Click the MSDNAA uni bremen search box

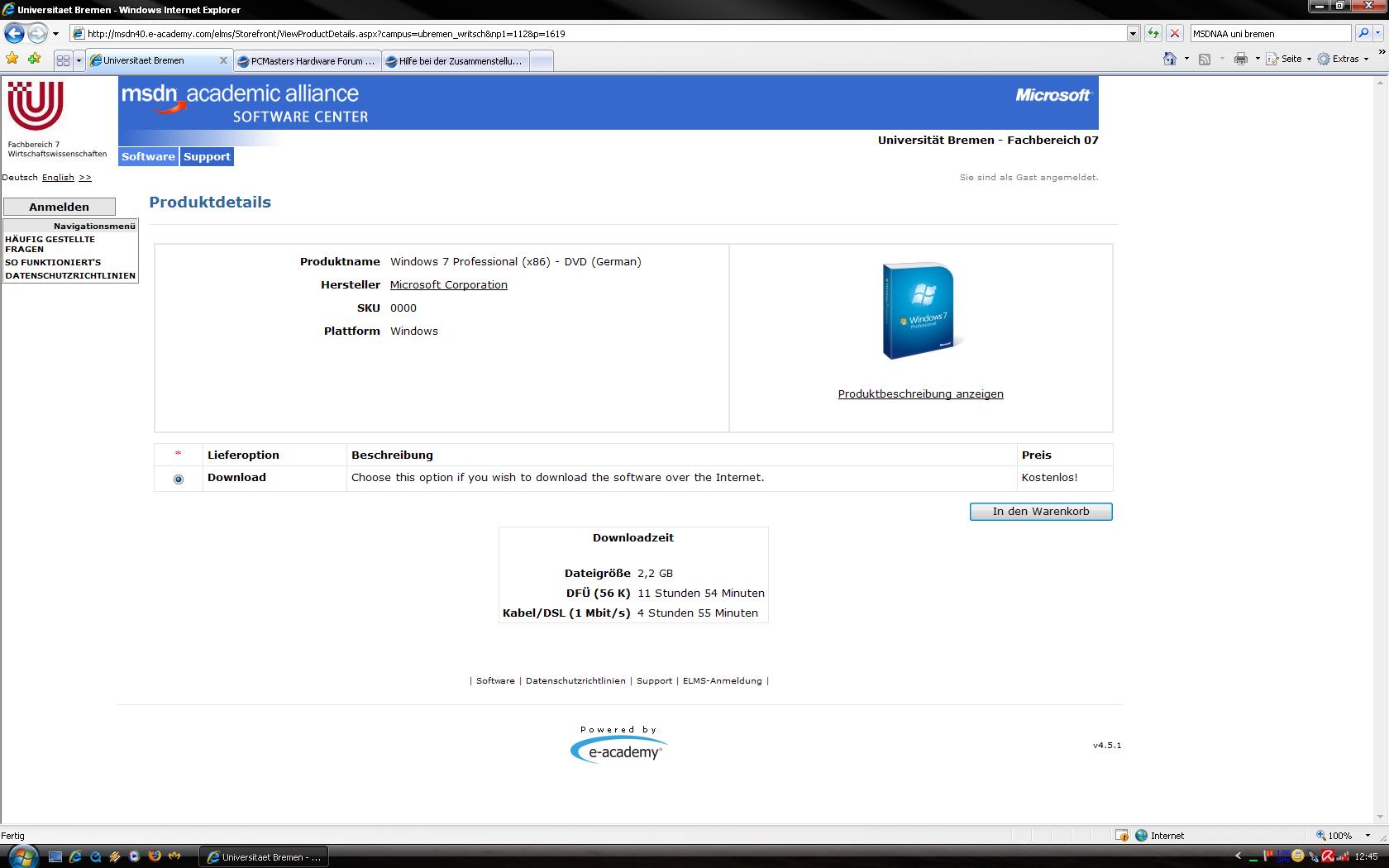[x=1271, y=34]
